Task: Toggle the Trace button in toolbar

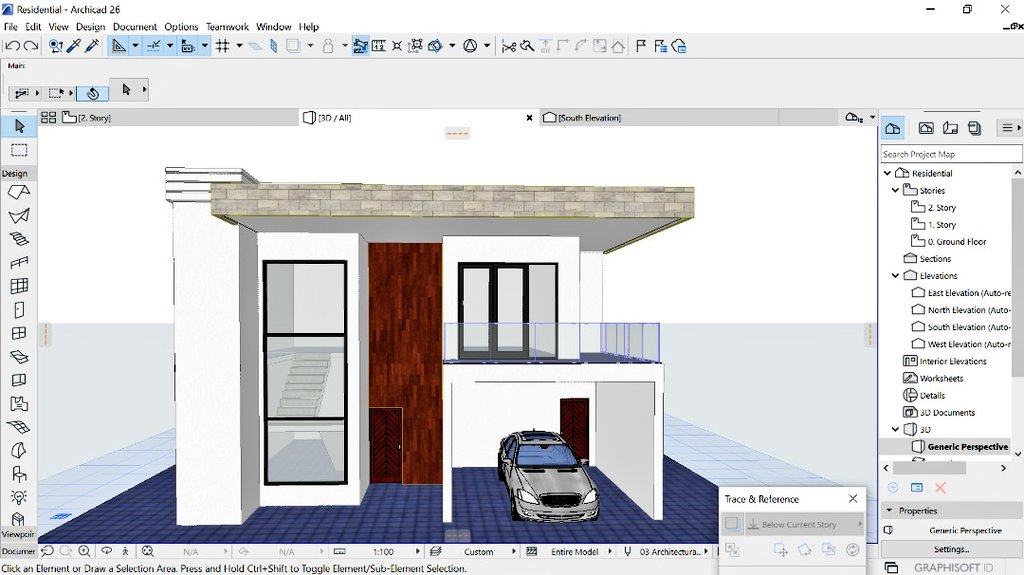Action: 293,46
